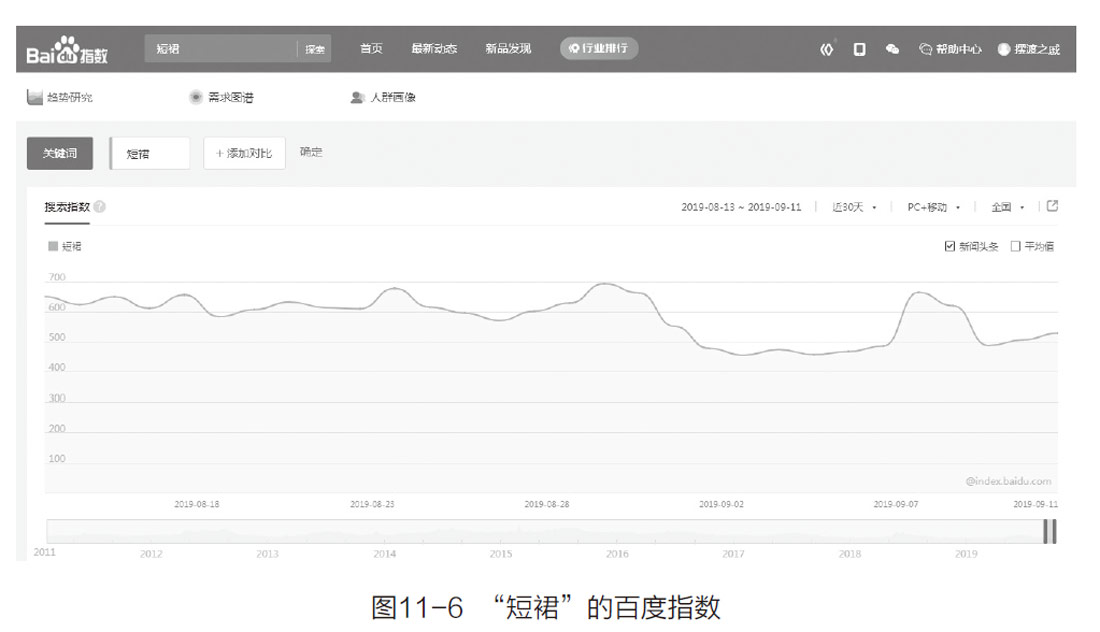This screenshot has height=632, width=1100.
Task: Open the PC+移动 source dropdown
Action: coord(934,207)
